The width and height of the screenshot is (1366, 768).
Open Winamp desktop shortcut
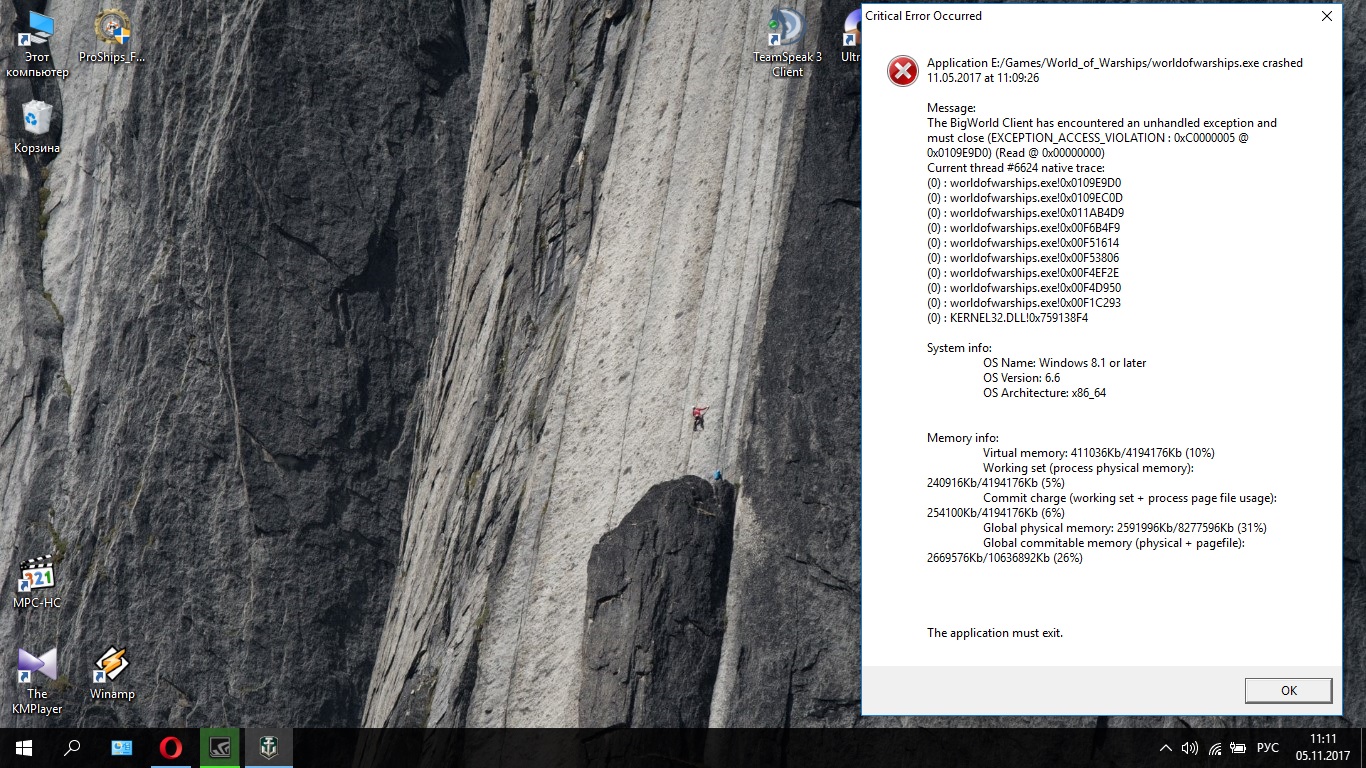112,673
